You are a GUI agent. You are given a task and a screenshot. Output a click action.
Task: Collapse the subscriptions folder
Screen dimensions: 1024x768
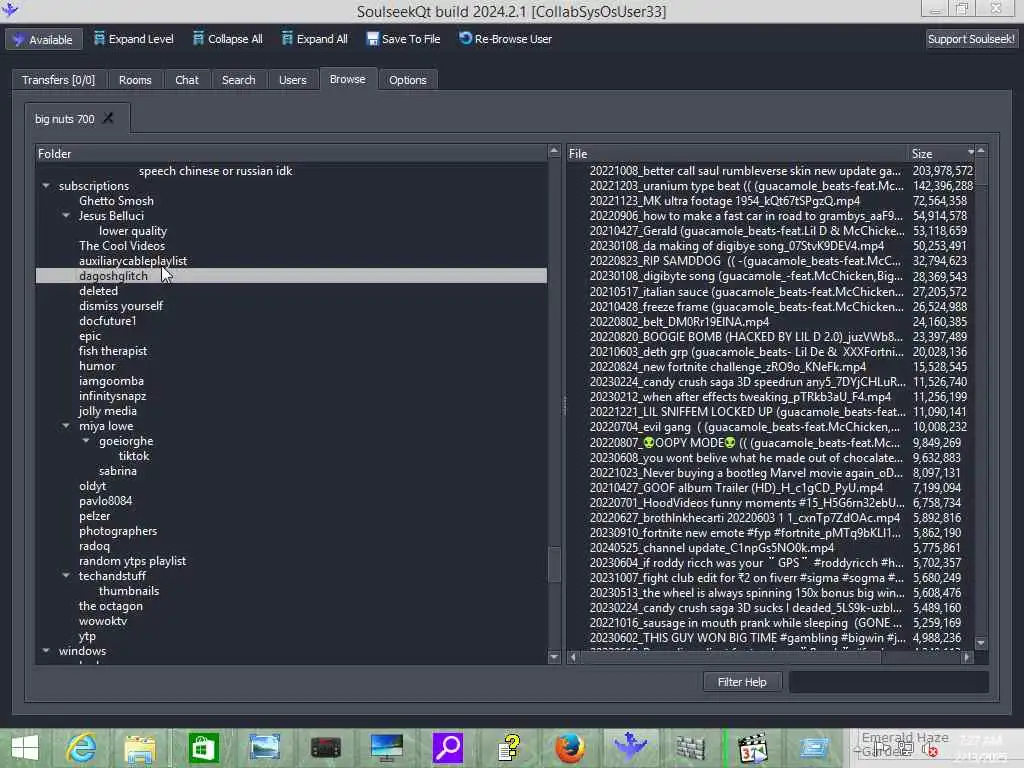tap(46, 186)
